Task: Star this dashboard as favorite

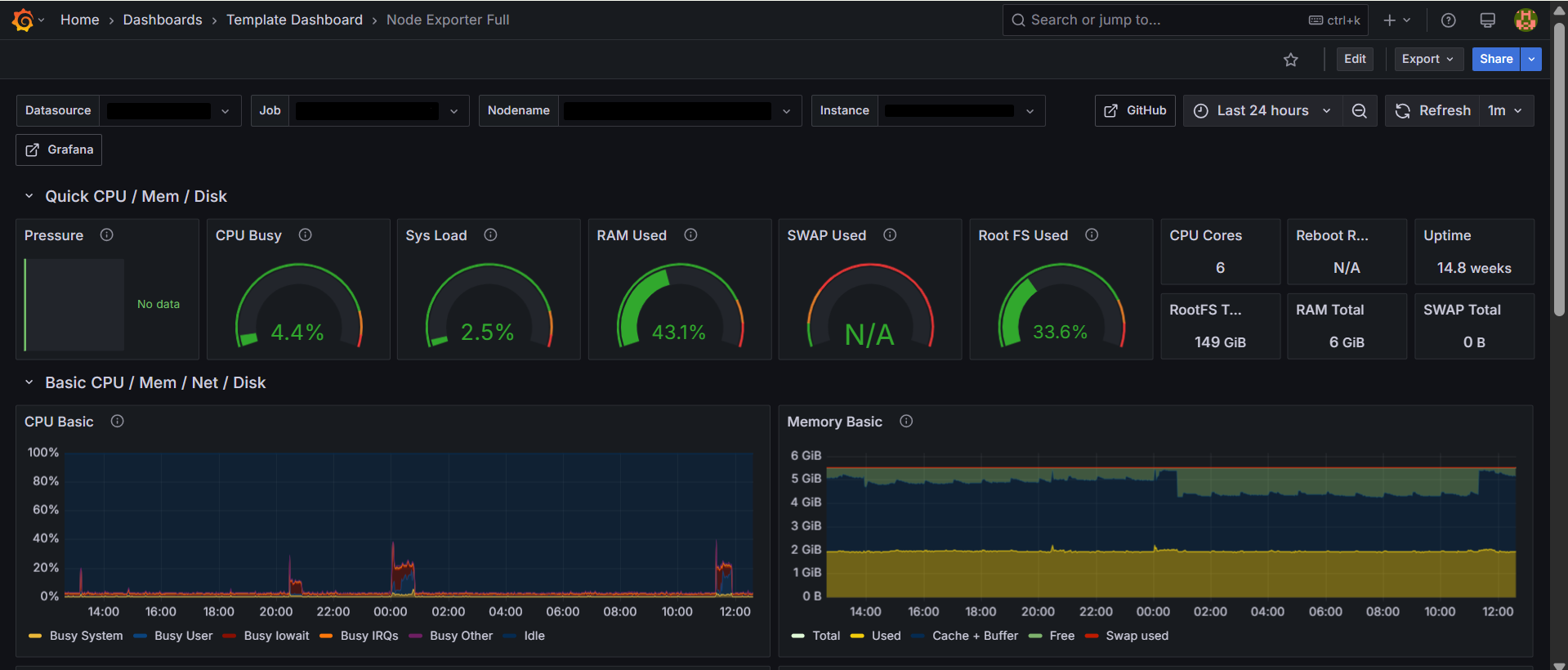Action: pos(1291,60)
